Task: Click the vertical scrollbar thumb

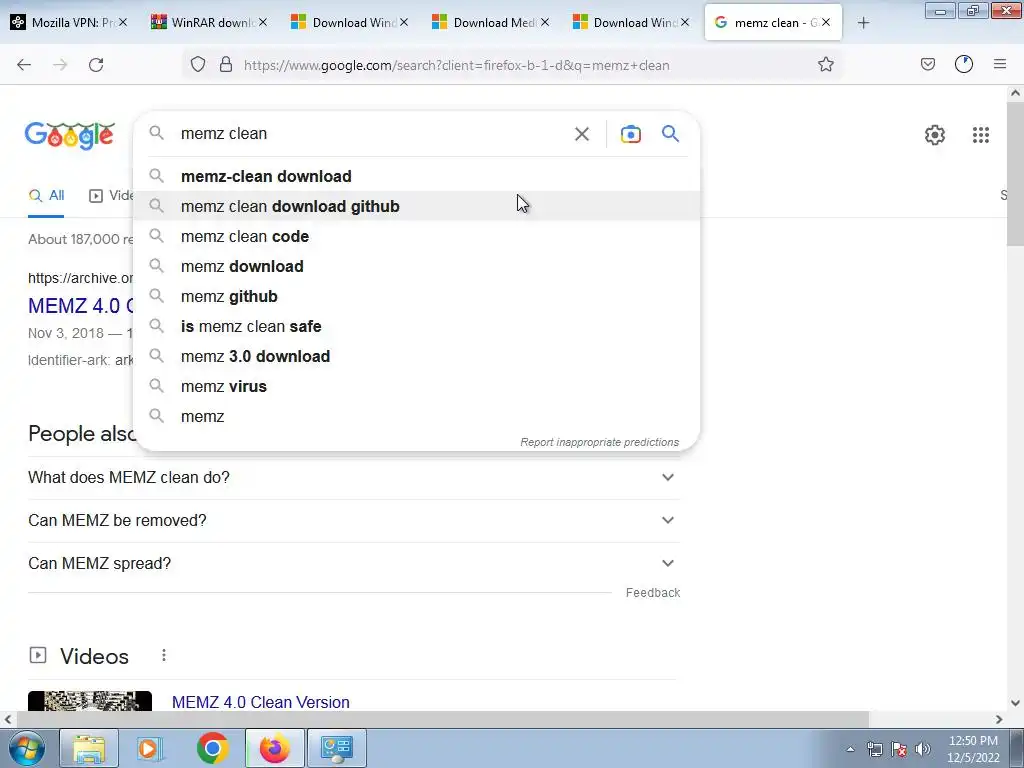Action: coord(1015,175)
